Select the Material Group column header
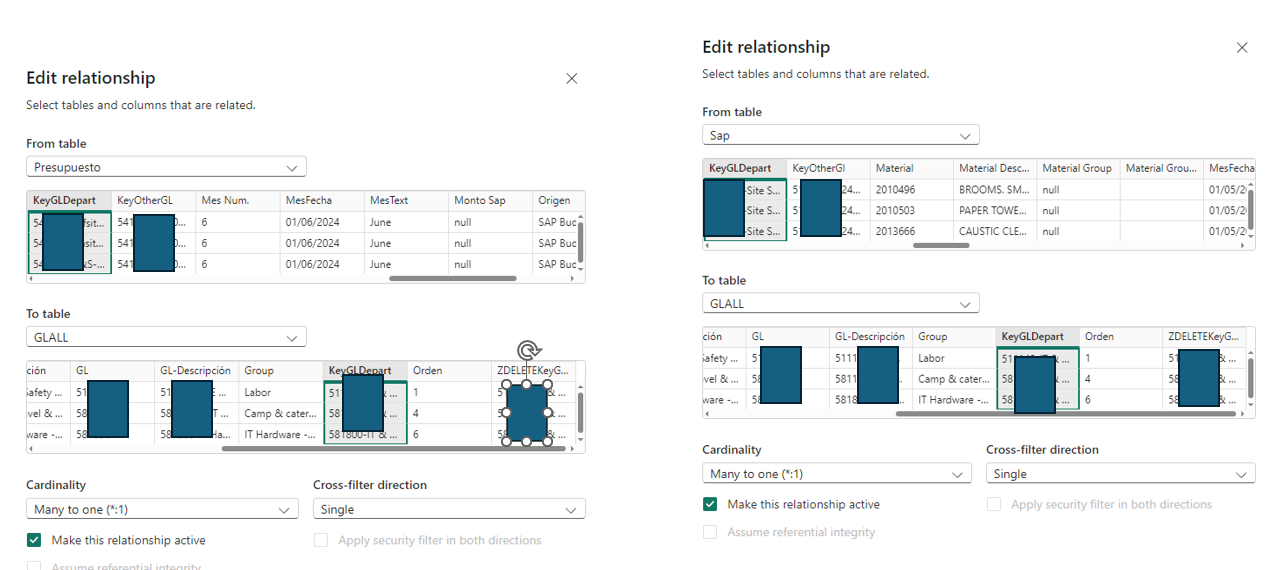 [1078, 168]
